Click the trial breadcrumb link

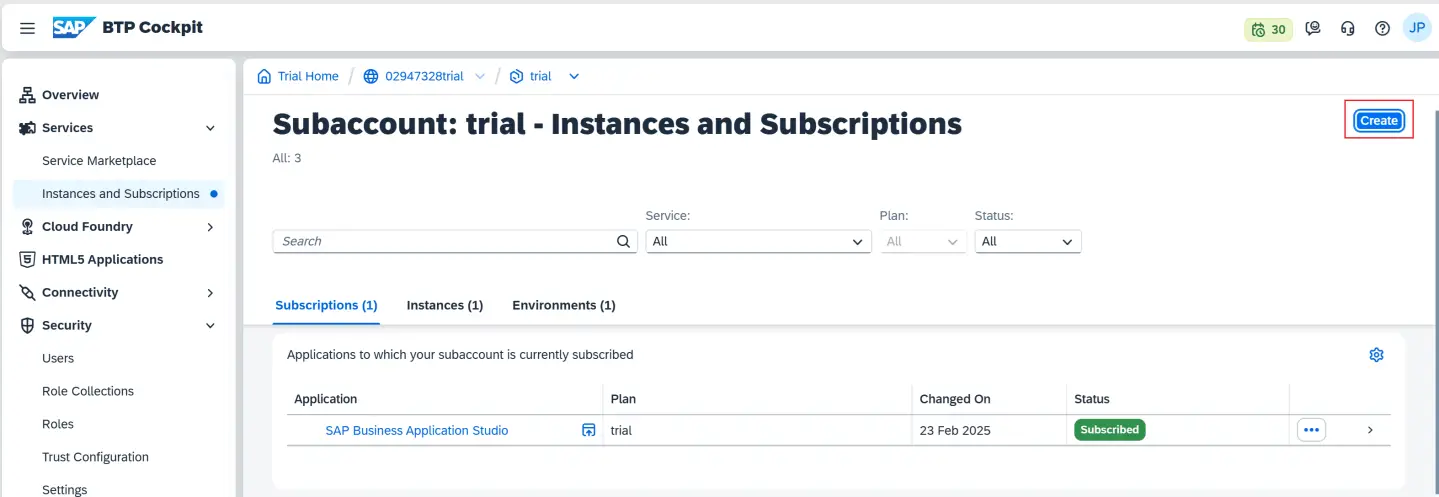(x=541, y=76)
